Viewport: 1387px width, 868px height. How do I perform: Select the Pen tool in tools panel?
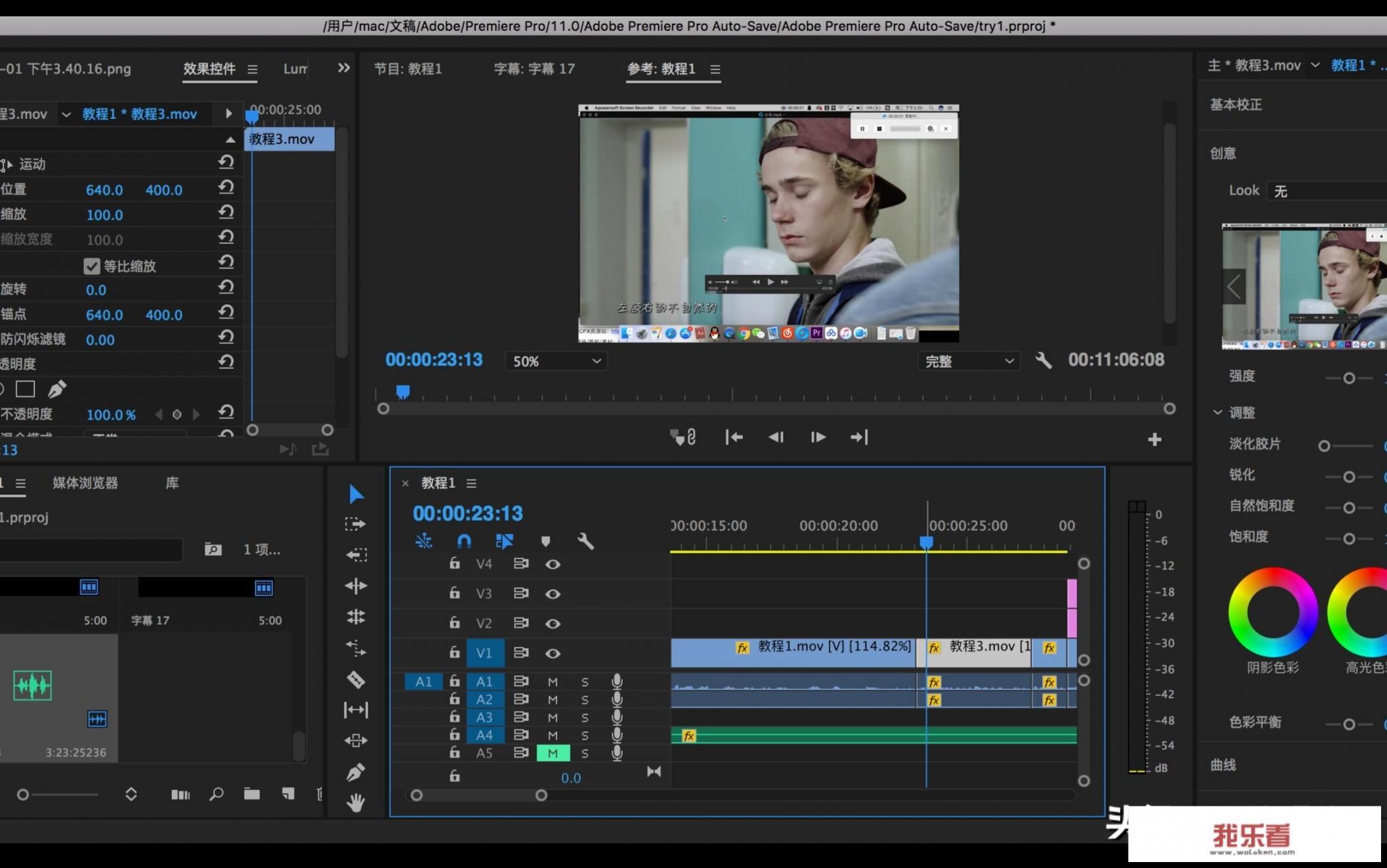356,771
